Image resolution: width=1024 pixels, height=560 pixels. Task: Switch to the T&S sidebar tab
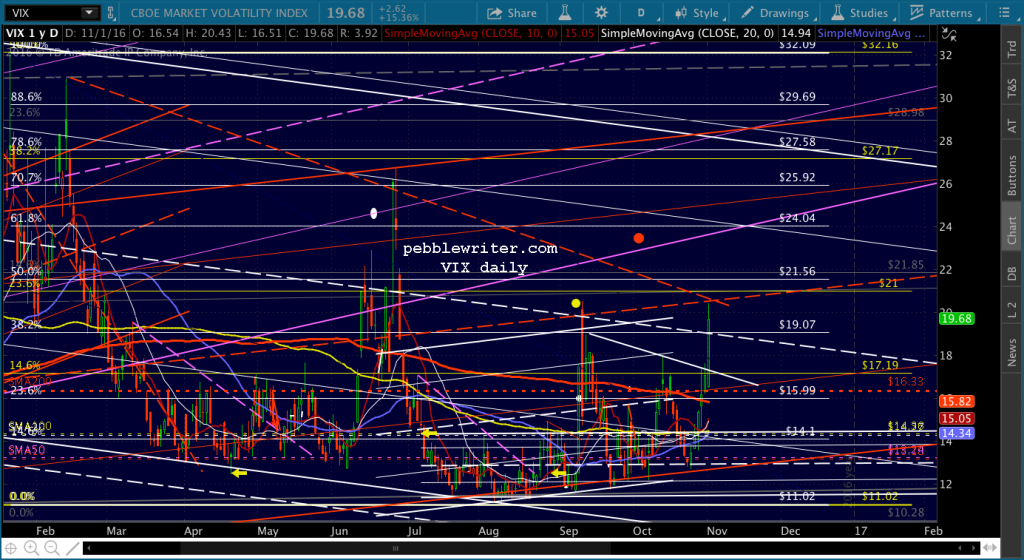(x=1012, y=84)
